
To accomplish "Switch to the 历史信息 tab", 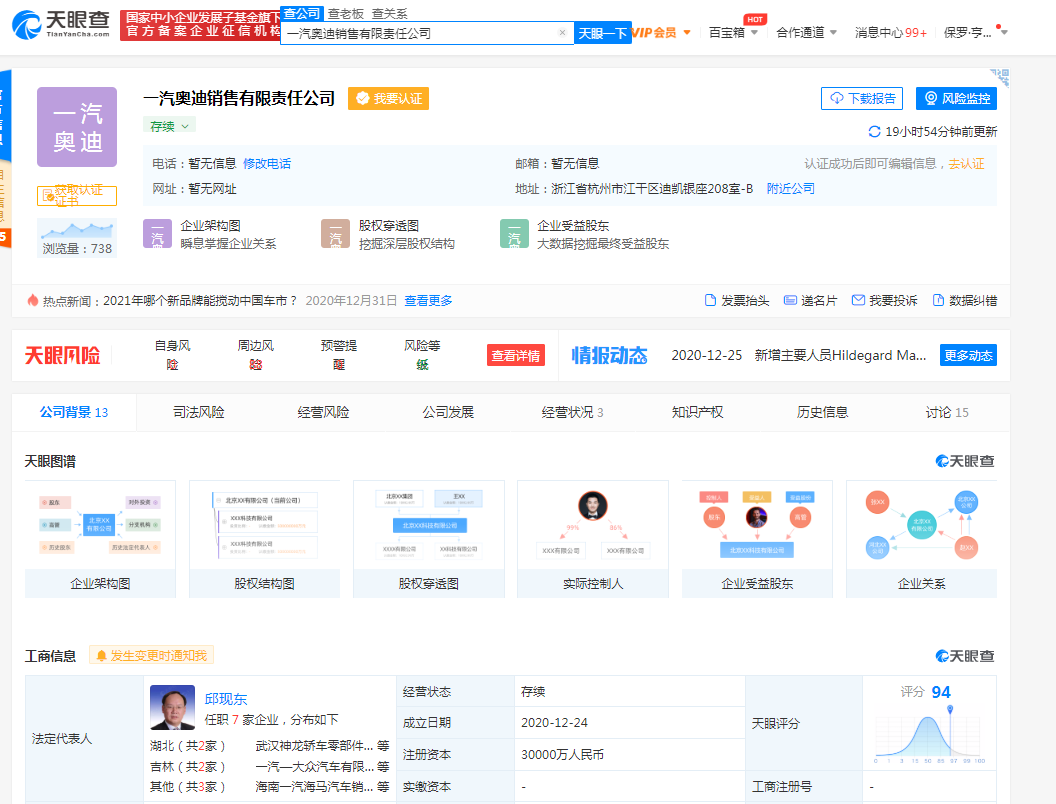I will 822,412.
